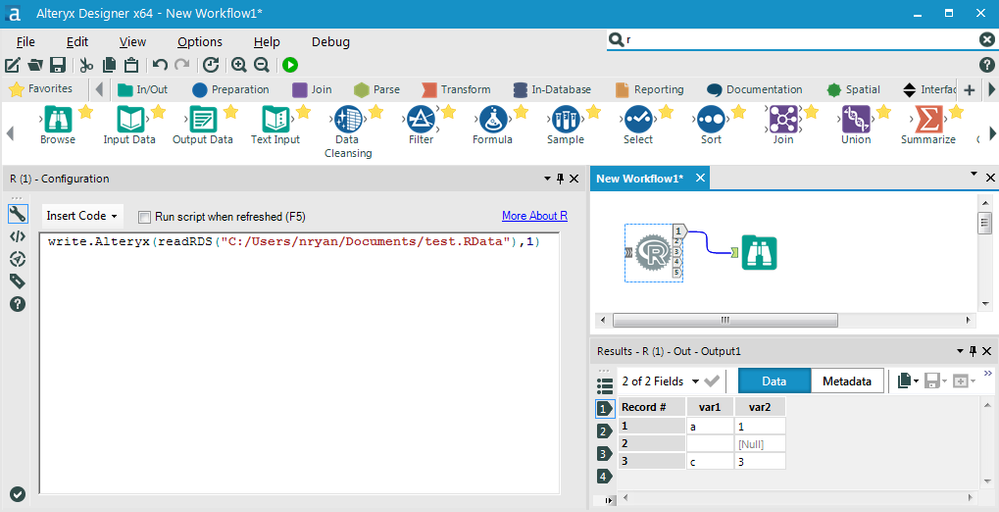Open Results panel options dropdown arrow
999x512 pixels.
(960, 352)
